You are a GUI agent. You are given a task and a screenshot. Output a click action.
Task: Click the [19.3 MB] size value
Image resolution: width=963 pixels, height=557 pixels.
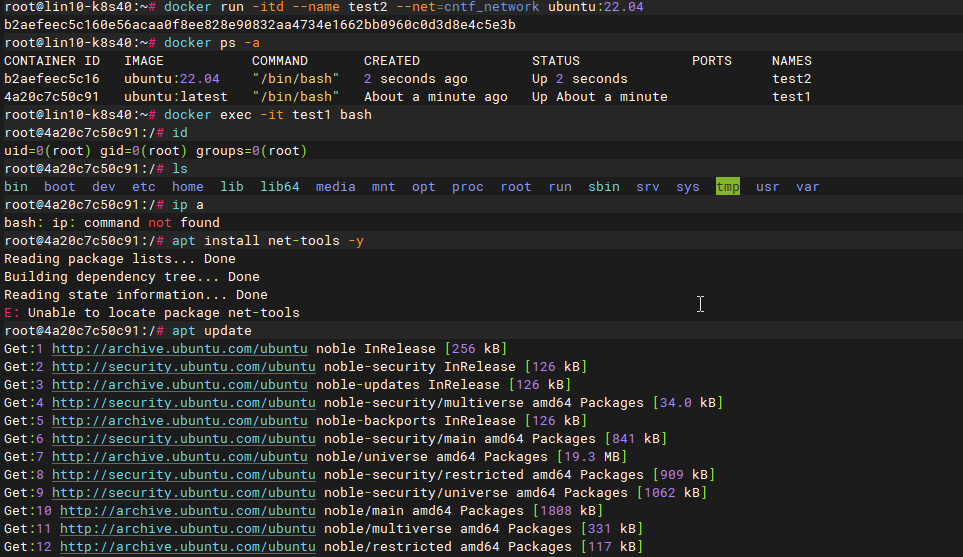pos(591,457)
